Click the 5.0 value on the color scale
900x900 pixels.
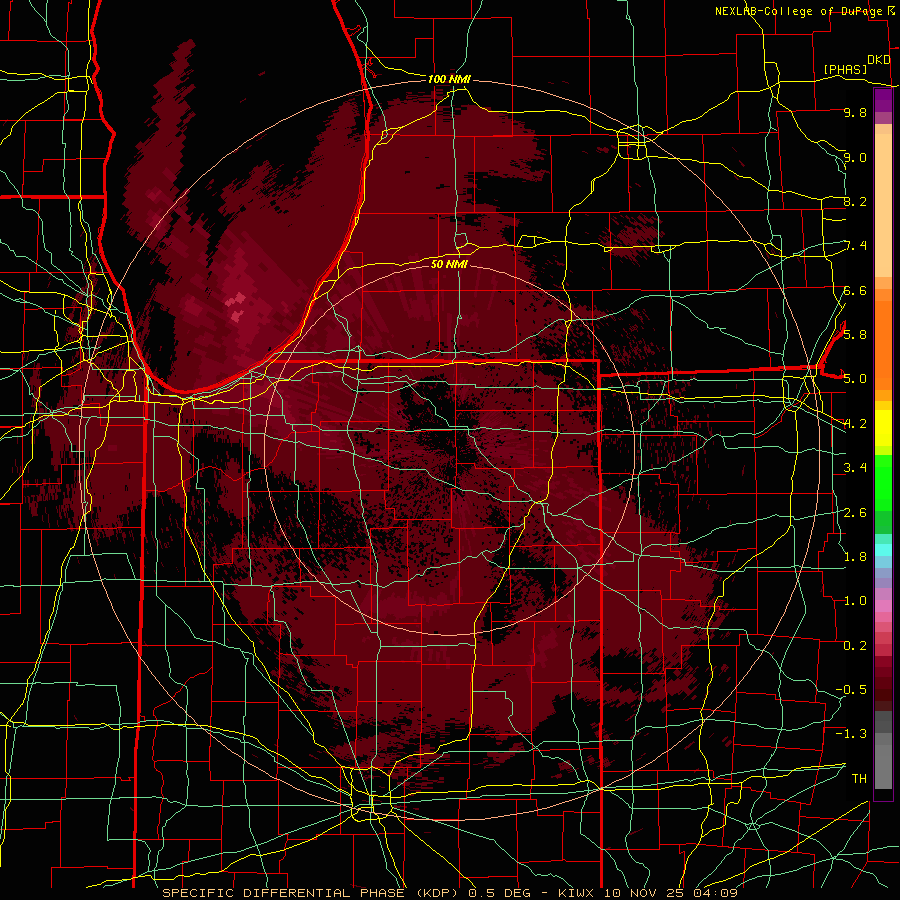pyautogui.click(x=855, y=379)
